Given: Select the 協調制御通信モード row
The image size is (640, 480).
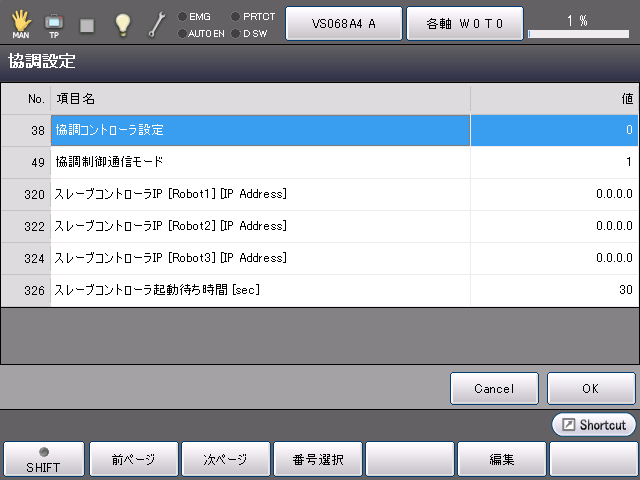Looking at the screenshot, I should tap(260, 162).
